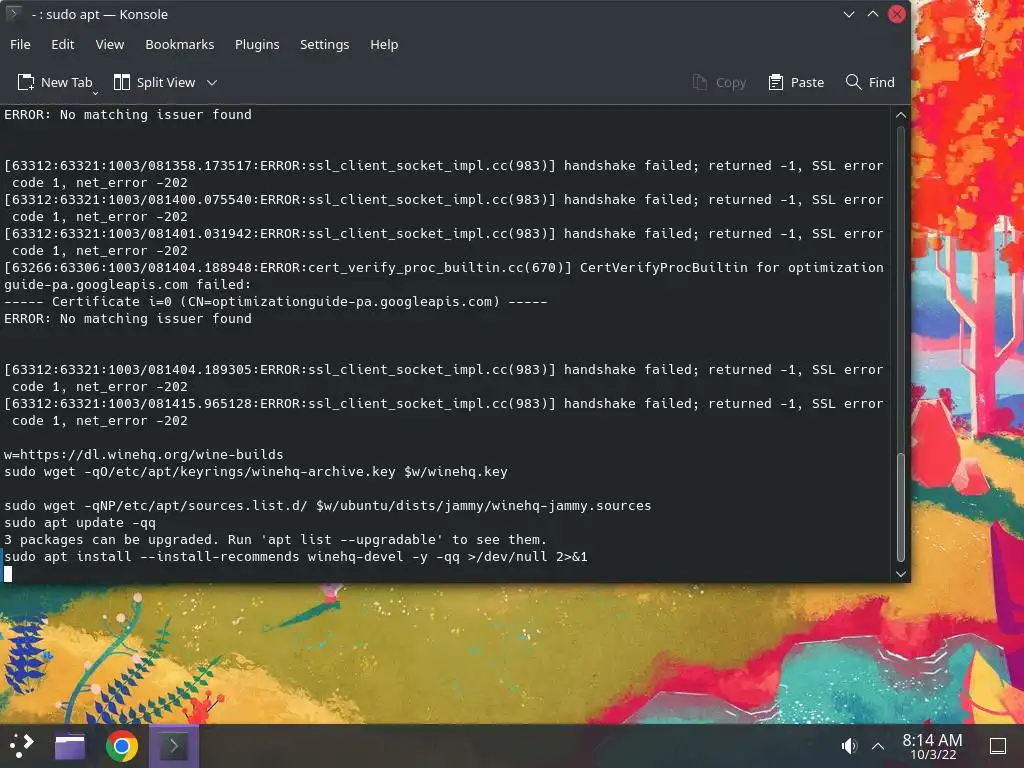Click the Paste toolbar button

click(x=796, y=82)
